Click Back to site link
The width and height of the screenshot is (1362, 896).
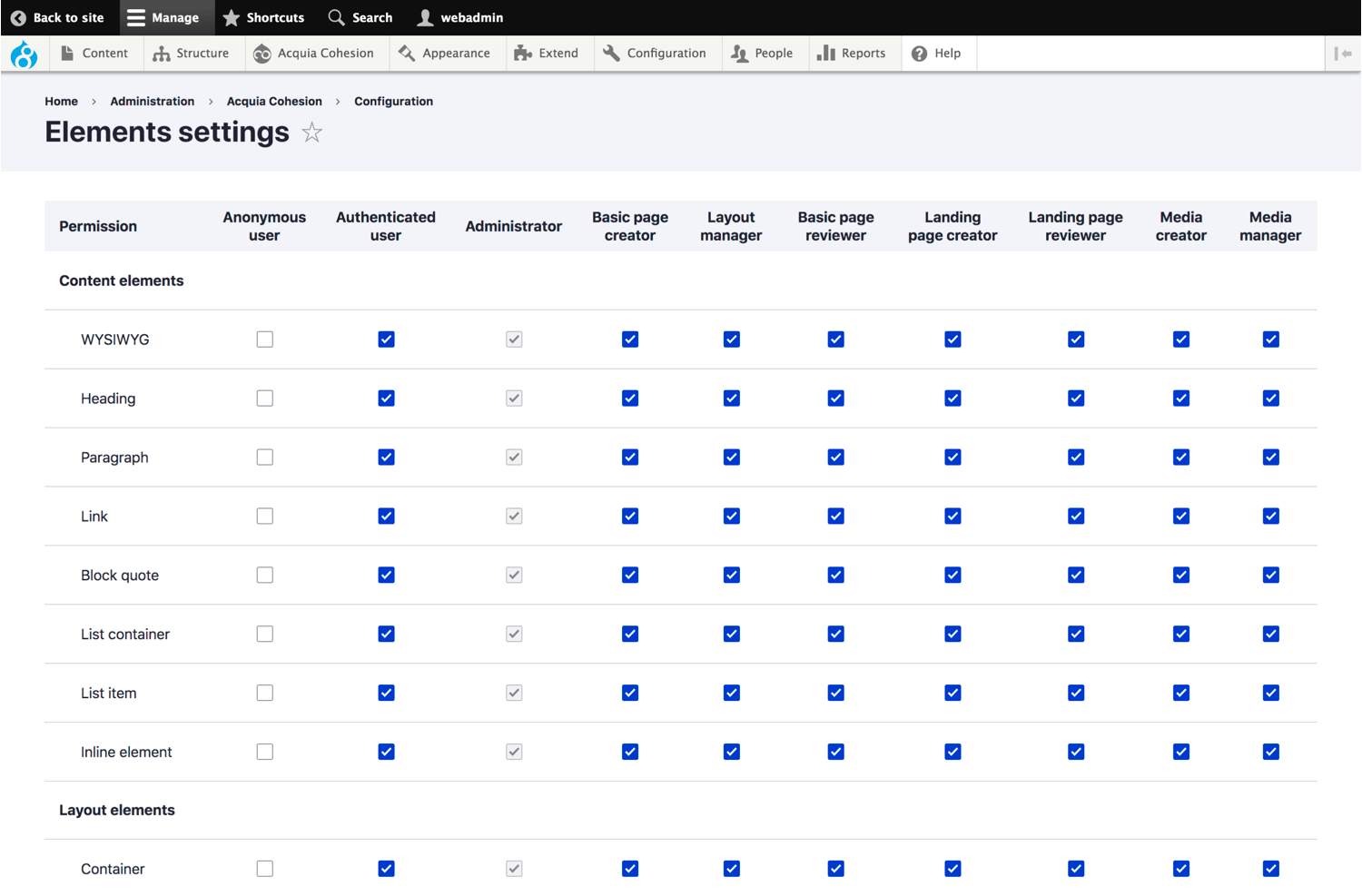point(58,18)
